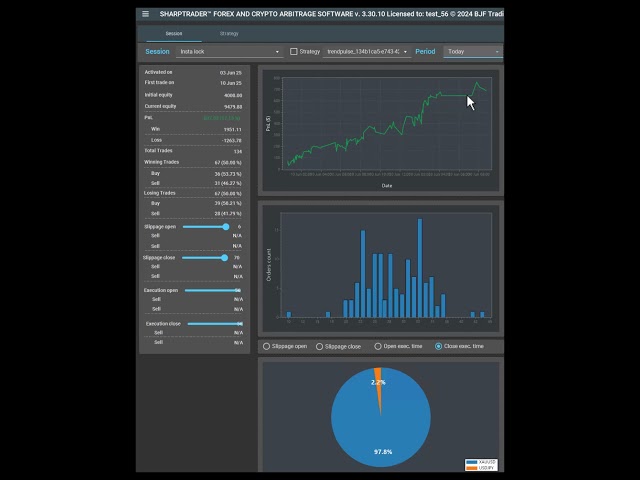Image resolution: width=640 pixels, height=480 pixels.
Task: Select the Open exec. time radio button
Action: 378,346
